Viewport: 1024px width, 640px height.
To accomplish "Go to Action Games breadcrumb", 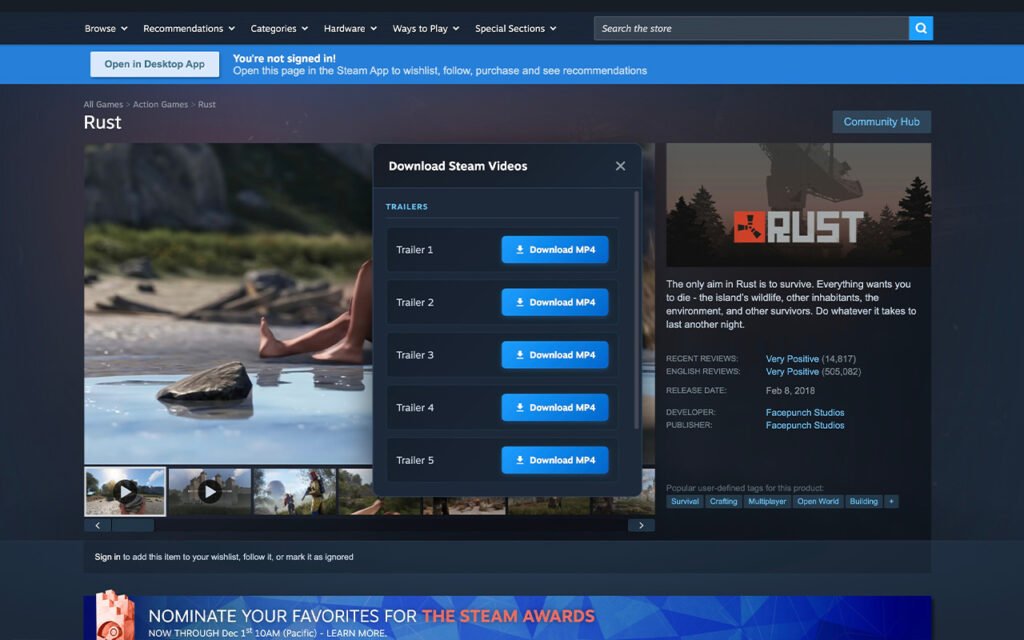I will (x=161, y=104).
